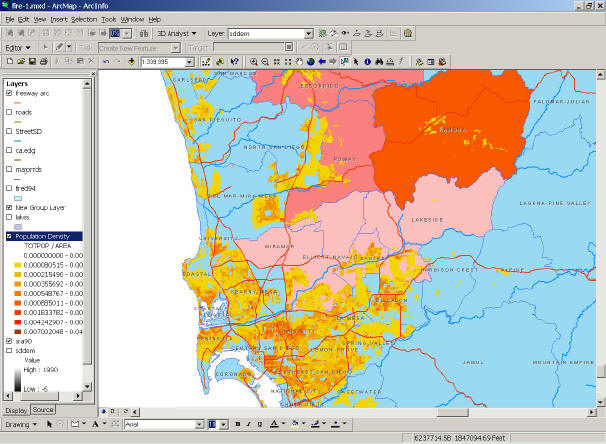Apply bold text formatting
This screenshot has height=444, width=606.
click(238, 424)
